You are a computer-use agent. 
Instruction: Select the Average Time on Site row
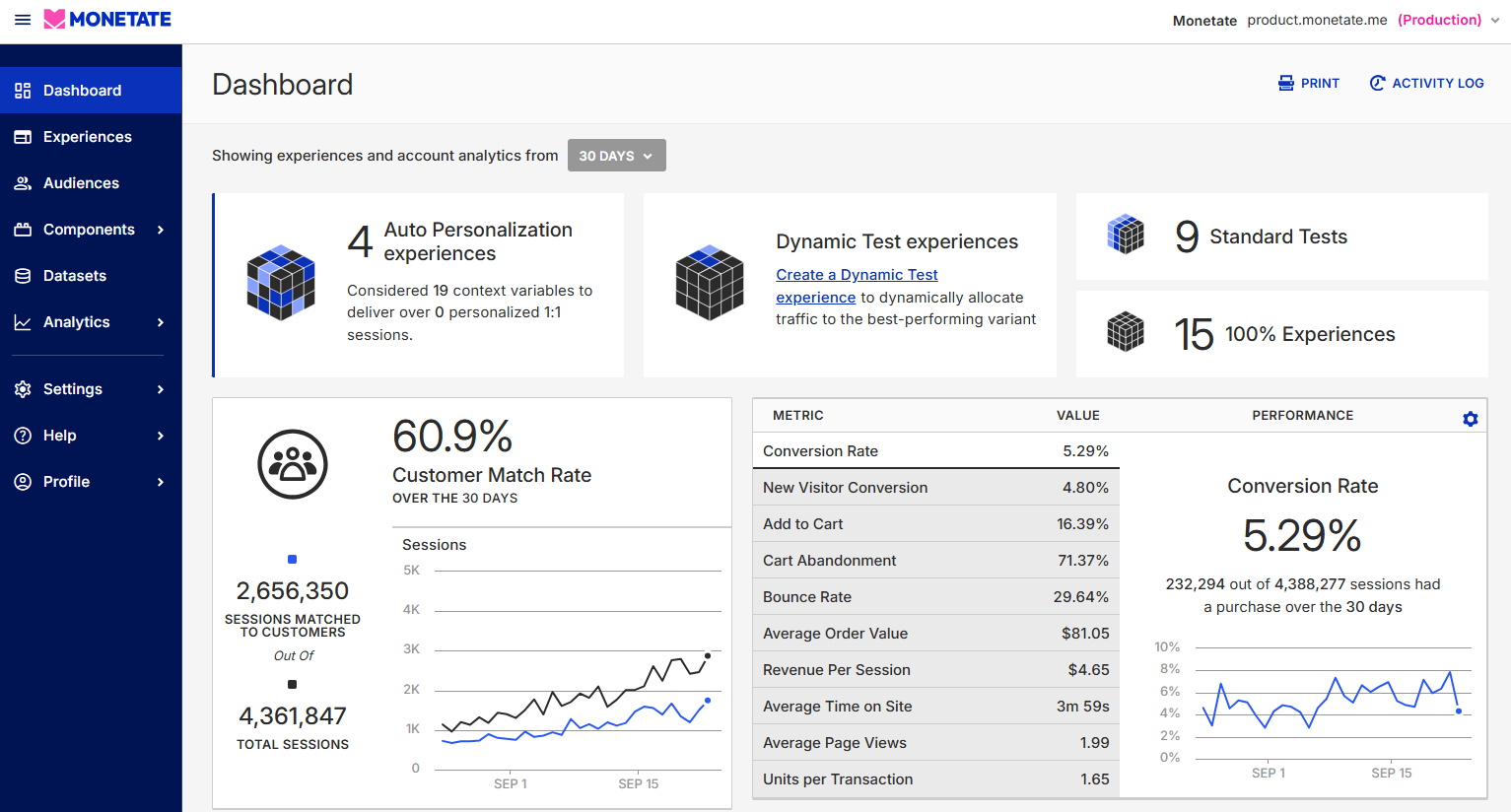936,707
